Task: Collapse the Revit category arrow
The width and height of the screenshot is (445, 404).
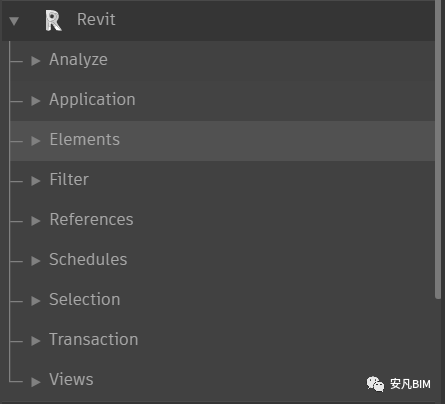Action: coord(14,21)
